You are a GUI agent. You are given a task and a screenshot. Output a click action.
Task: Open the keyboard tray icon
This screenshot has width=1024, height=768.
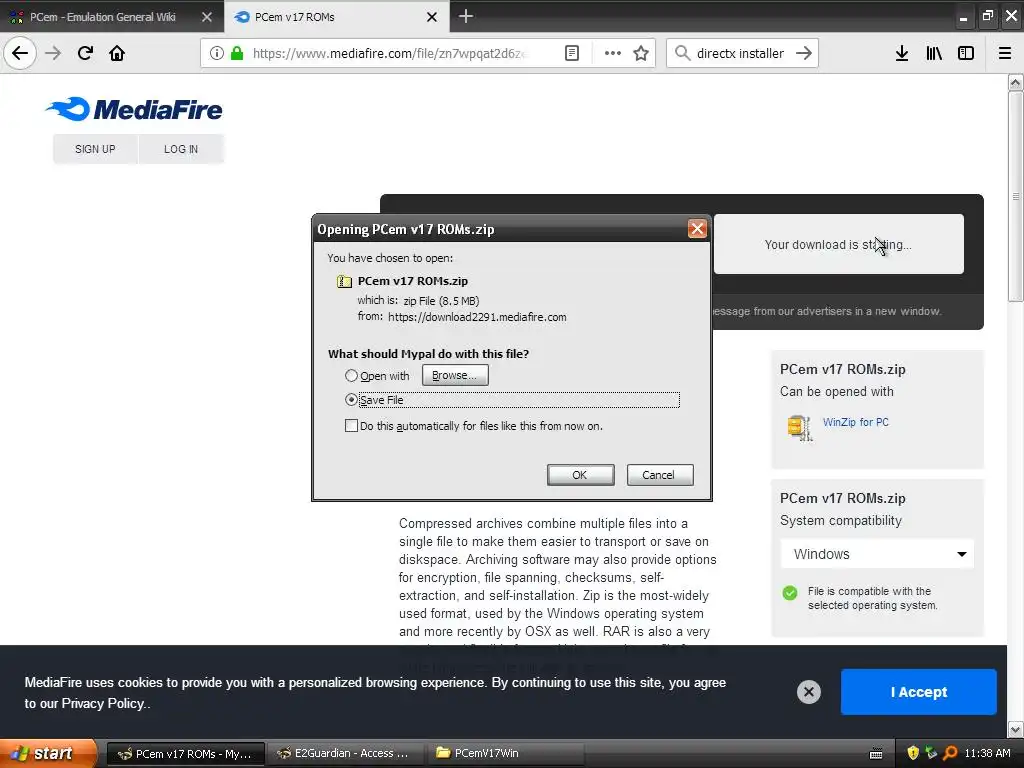tap(876, 754)
